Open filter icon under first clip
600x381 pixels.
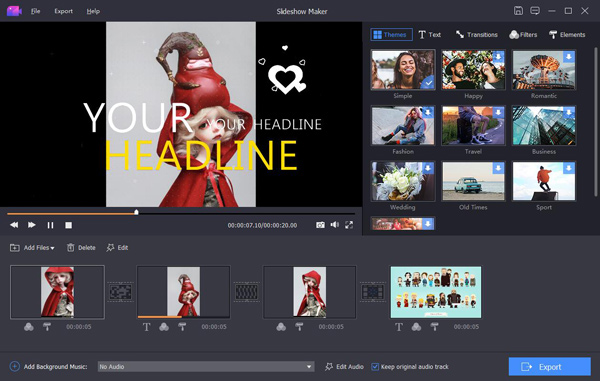point(29,327)
